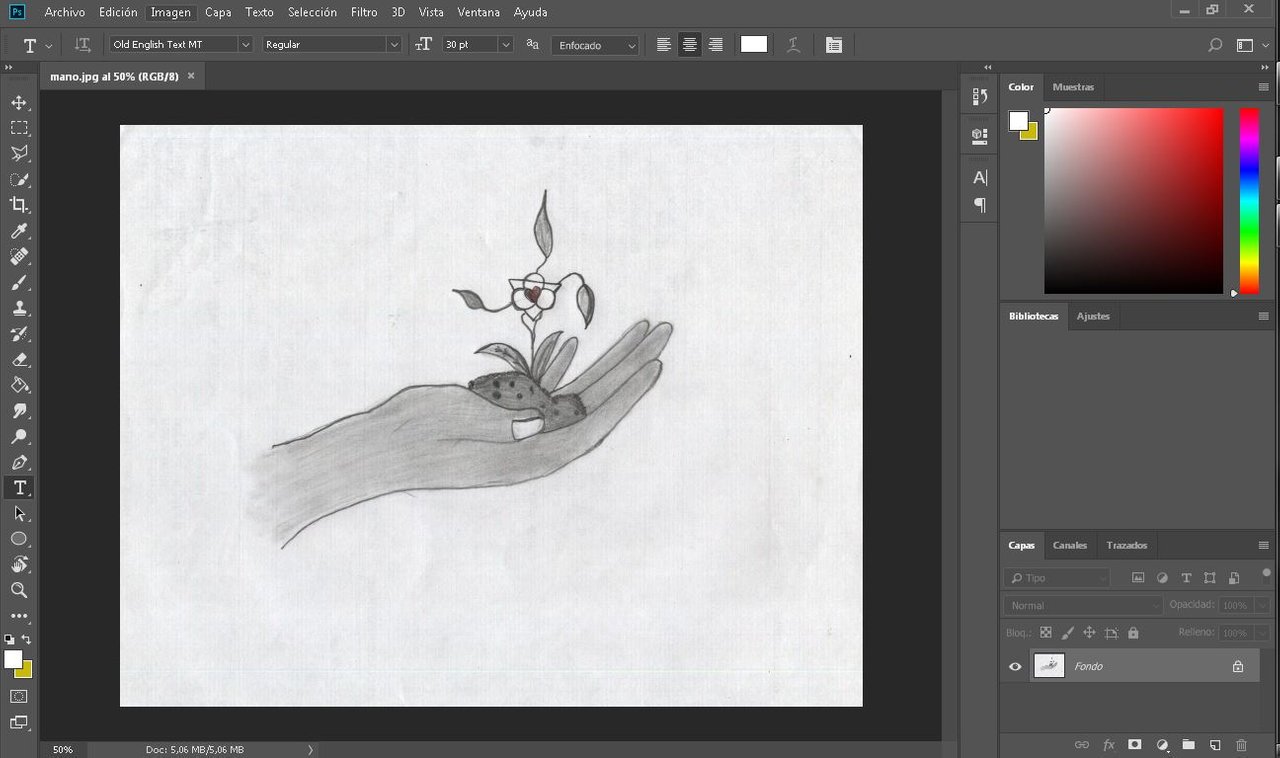Select the Pen tool
The height and width of the screenshot is (758, 1280).
coord(19,462)
